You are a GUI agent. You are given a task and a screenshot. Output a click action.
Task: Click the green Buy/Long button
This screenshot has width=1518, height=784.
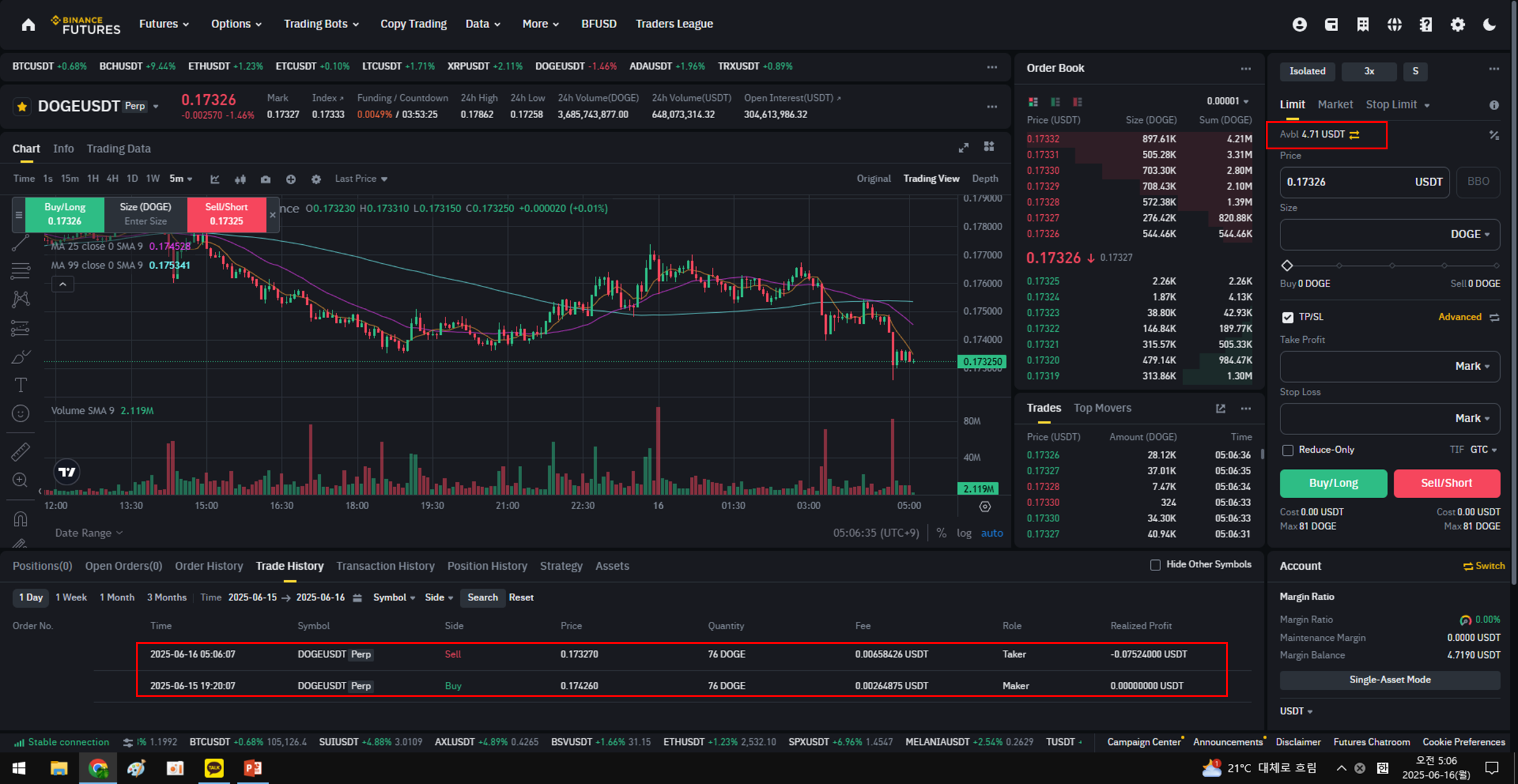1333,483
